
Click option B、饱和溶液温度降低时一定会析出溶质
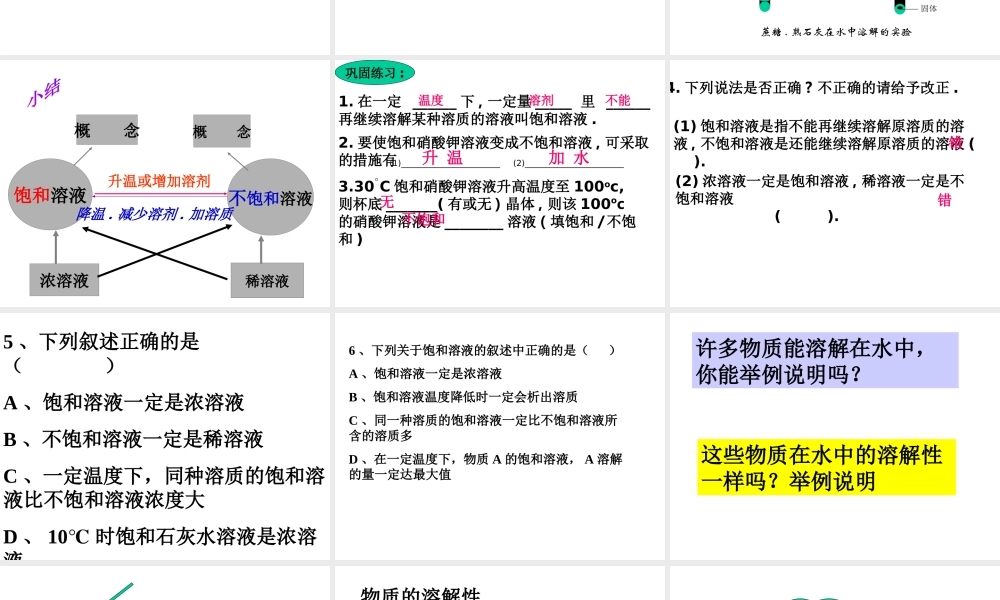[463, 397]
